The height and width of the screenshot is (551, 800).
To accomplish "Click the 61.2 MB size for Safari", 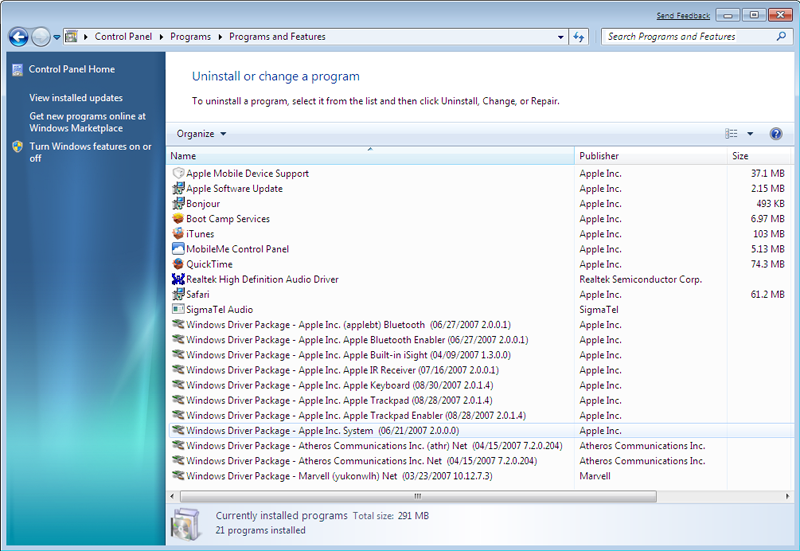I will (767, 294).
